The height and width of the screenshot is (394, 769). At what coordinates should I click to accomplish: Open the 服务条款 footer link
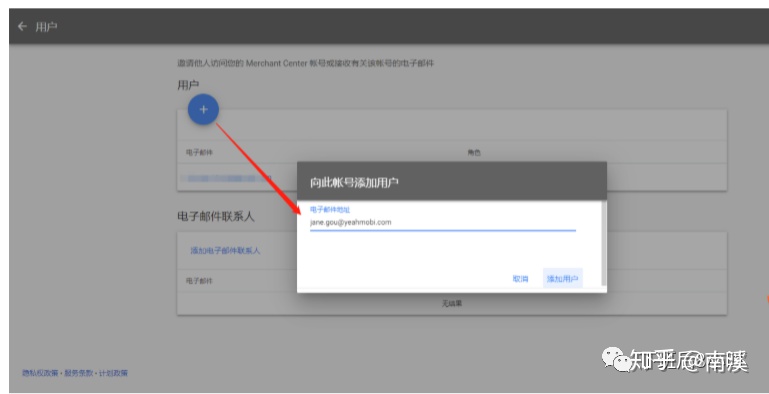tap(78, 373)
